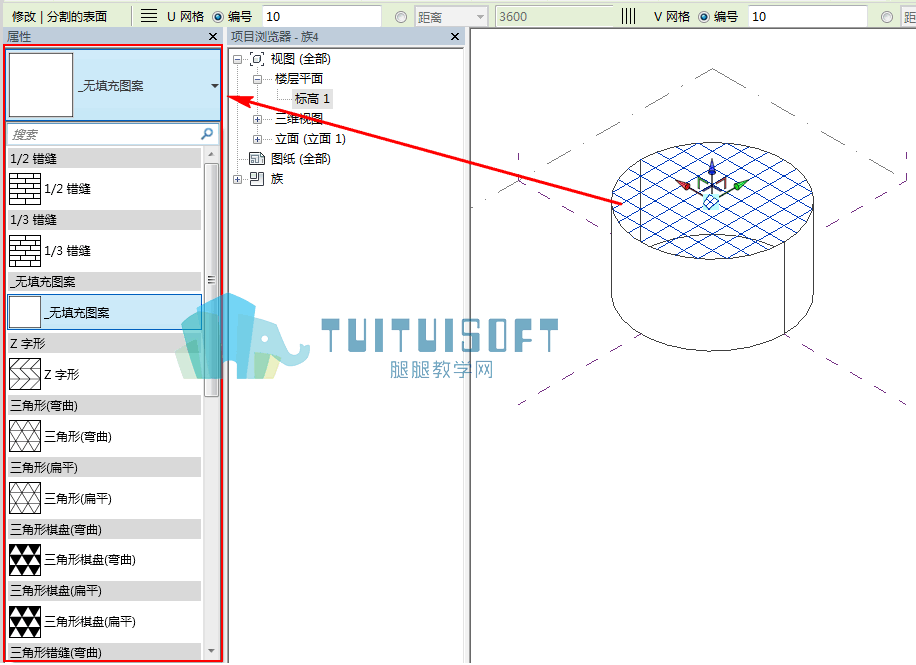The width and height of the screenshot is (916, 665).
Task: Apply the 三角形棋盘(扁平) pattern
Action: 105,621
